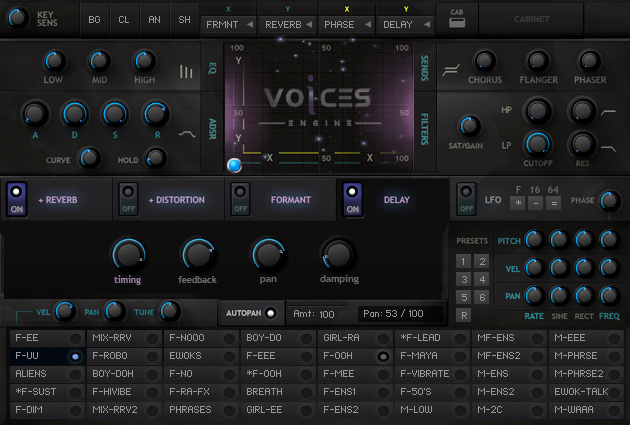Viewport: 630px width, 425px height.
Task: Adjust the TUNE knob
Action: pos(170,311)
